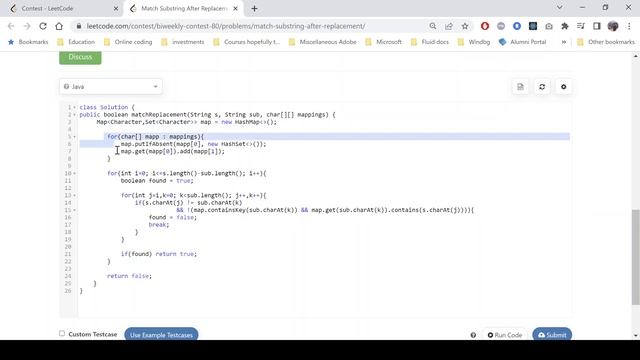Image resolution: width=640 pixels, height=360 pixels.
Task: Close the Contest - LeetCode tab
Action: [x=116, y=8]
